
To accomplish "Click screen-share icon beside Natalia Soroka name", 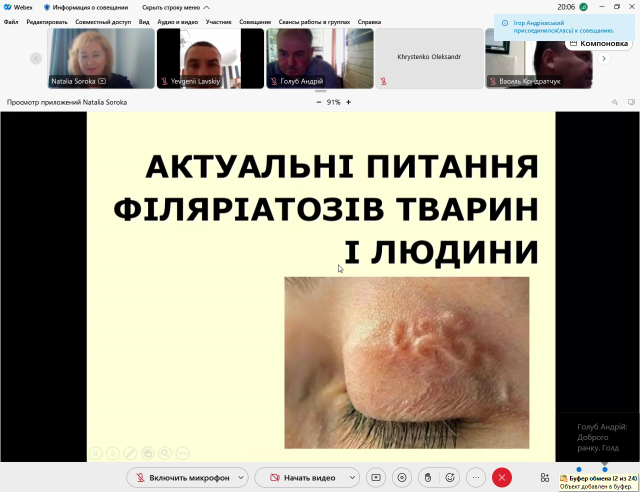I will click(x=102, y=81).
